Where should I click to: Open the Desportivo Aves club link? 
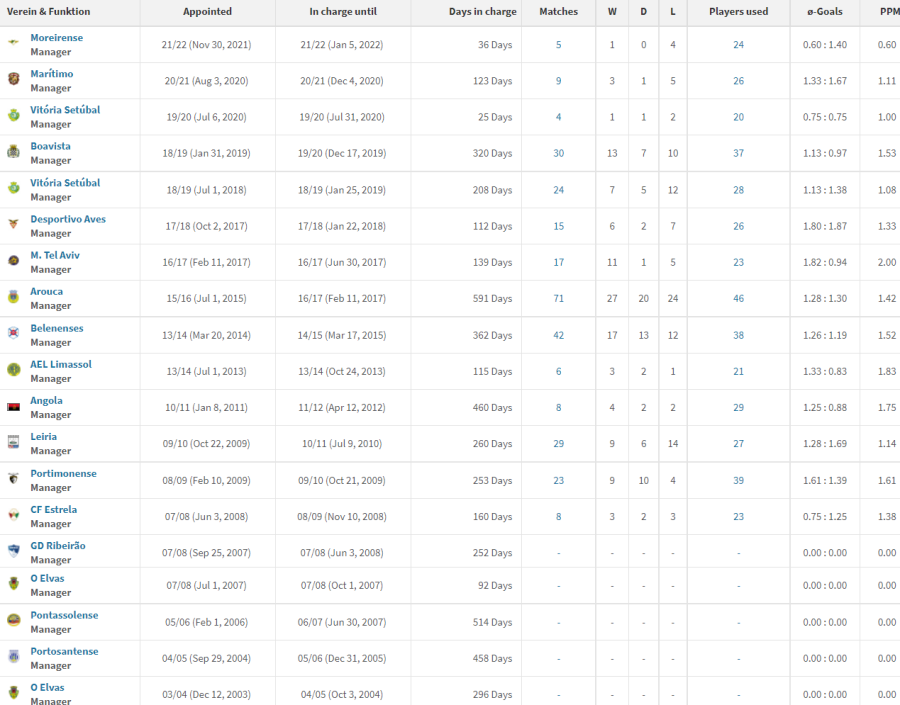pos(68,219)
